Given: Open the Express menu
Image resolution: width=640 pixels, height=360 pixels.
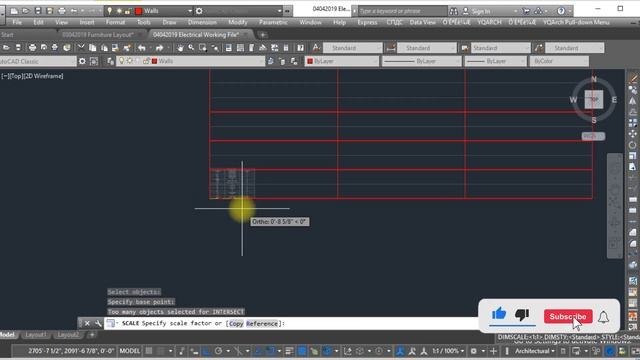Looking at the screenshot, I should point(367,22).
